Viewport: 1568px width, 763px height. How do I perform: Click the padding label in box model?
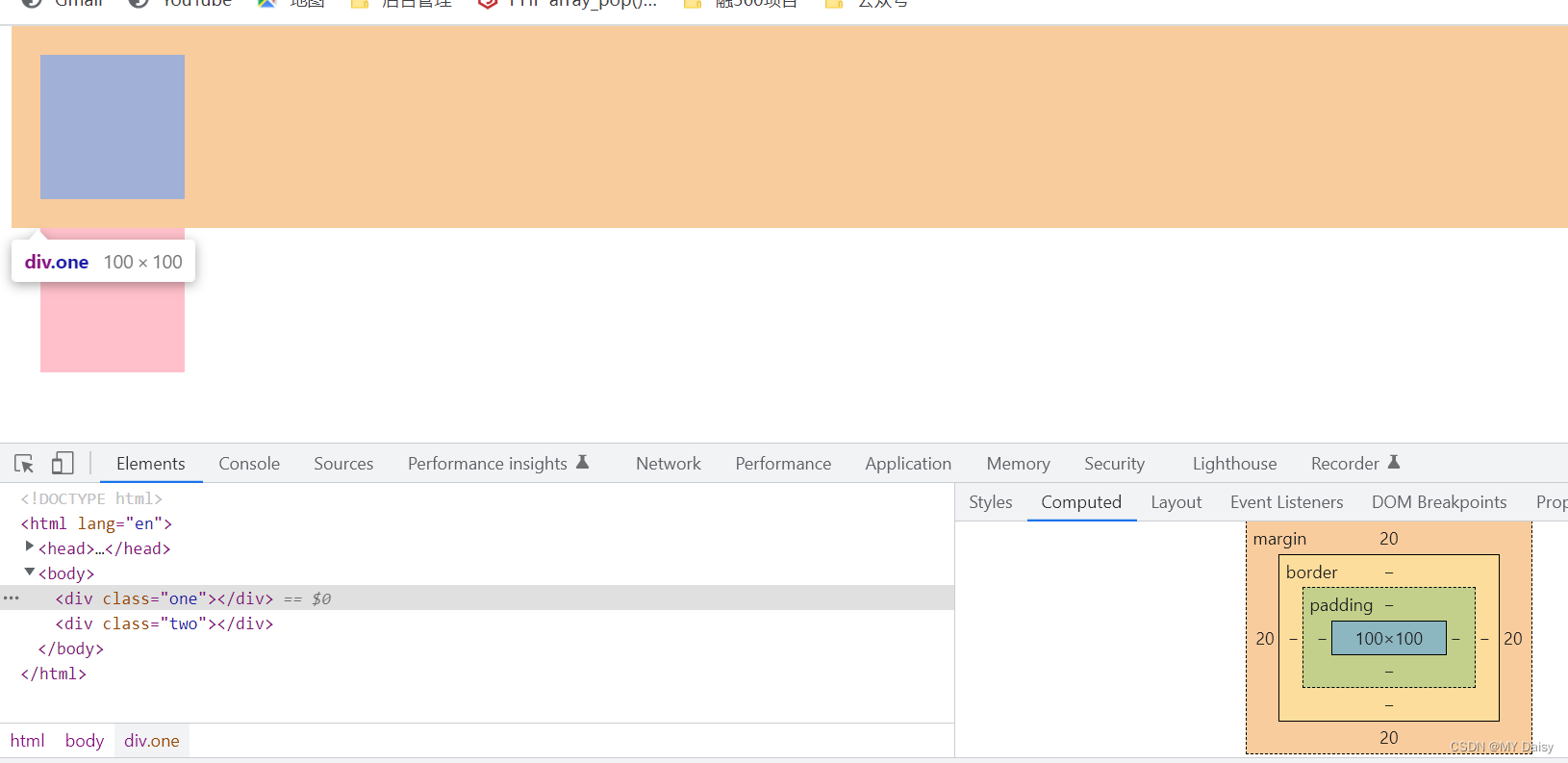pyautogui.click(x=1341, y=605)
